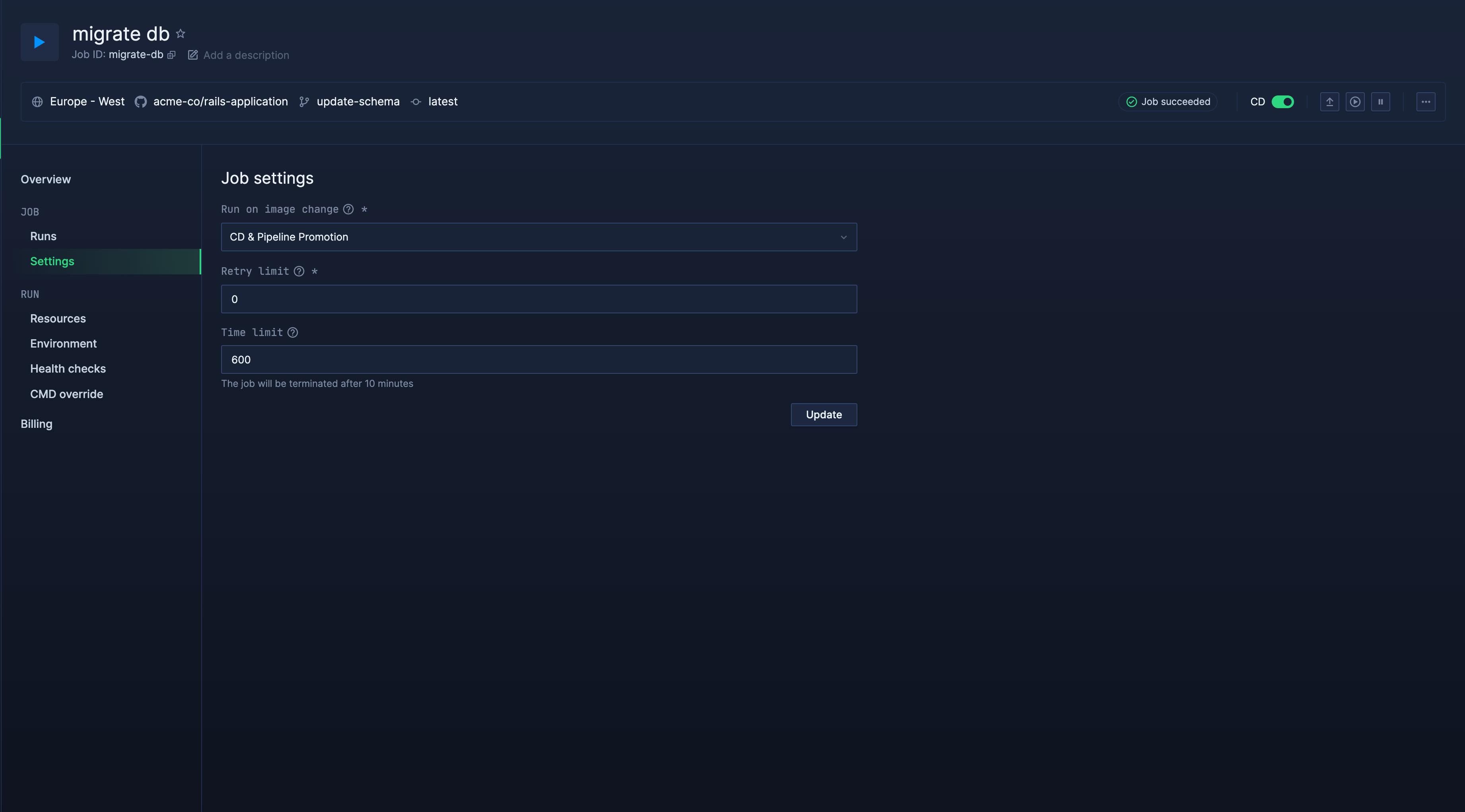
Task: Start the migrate db job via run icon
Action: [1356, 102]
